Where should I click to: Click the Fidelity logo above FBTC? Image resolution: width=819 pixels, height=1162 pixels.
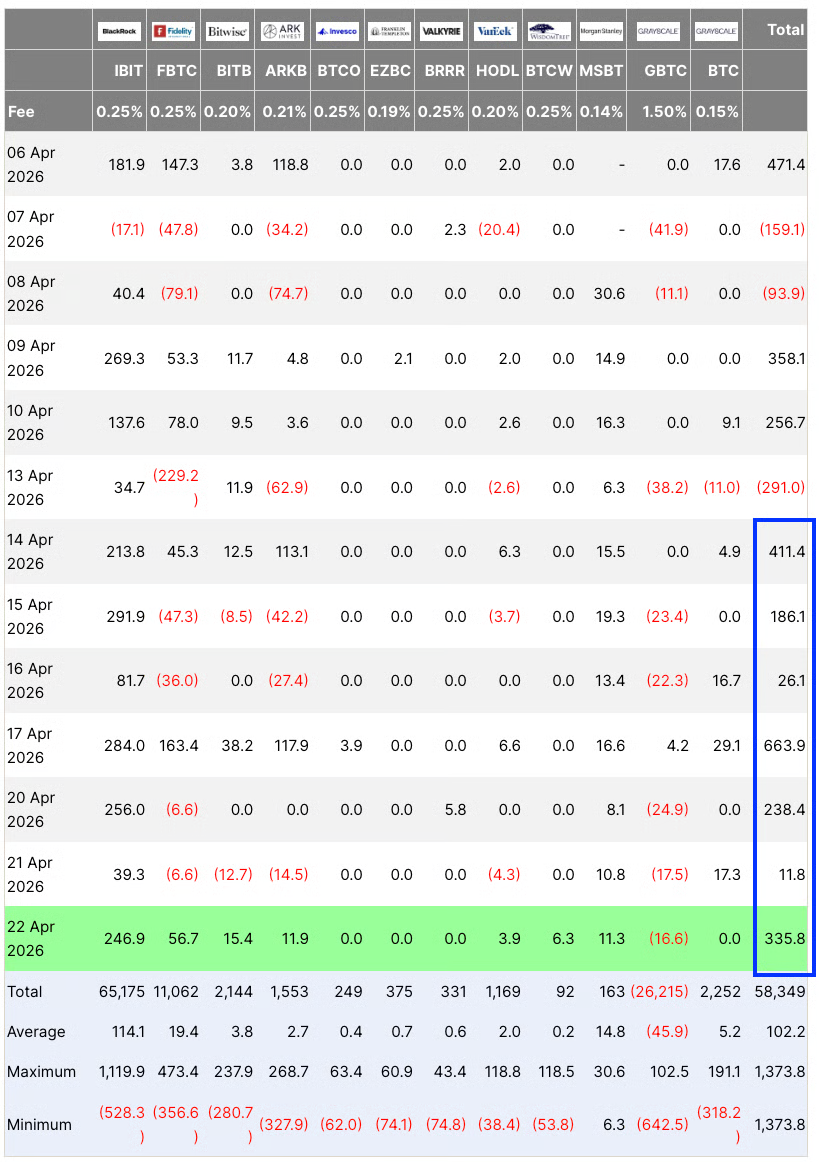click(x=173, y=32)
